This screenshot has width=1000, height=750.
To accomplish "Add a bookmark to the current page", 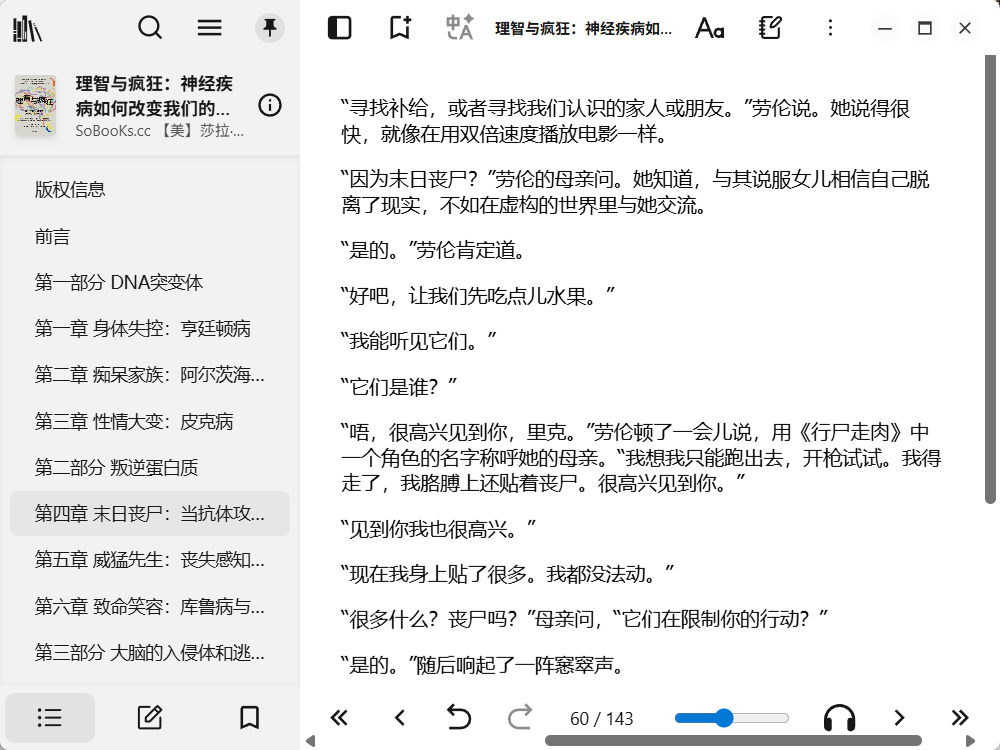I will (399, 28).
